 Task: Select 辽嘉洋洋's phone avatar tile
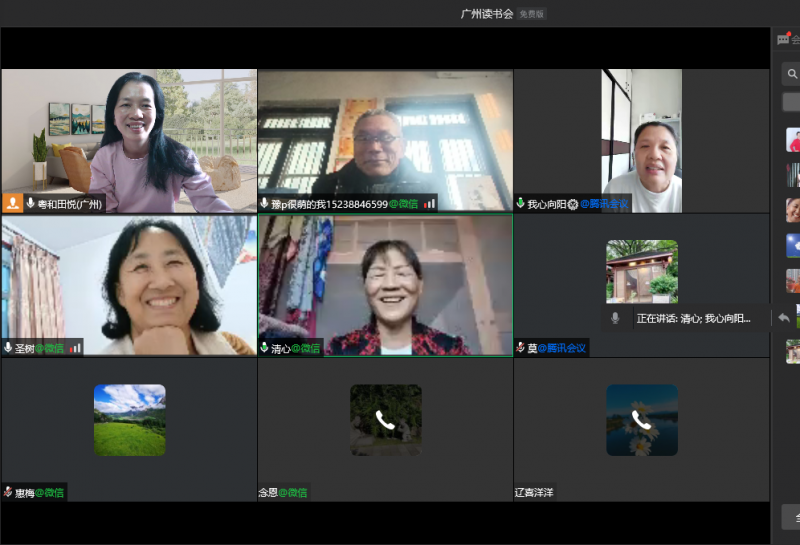coord(641,420)
